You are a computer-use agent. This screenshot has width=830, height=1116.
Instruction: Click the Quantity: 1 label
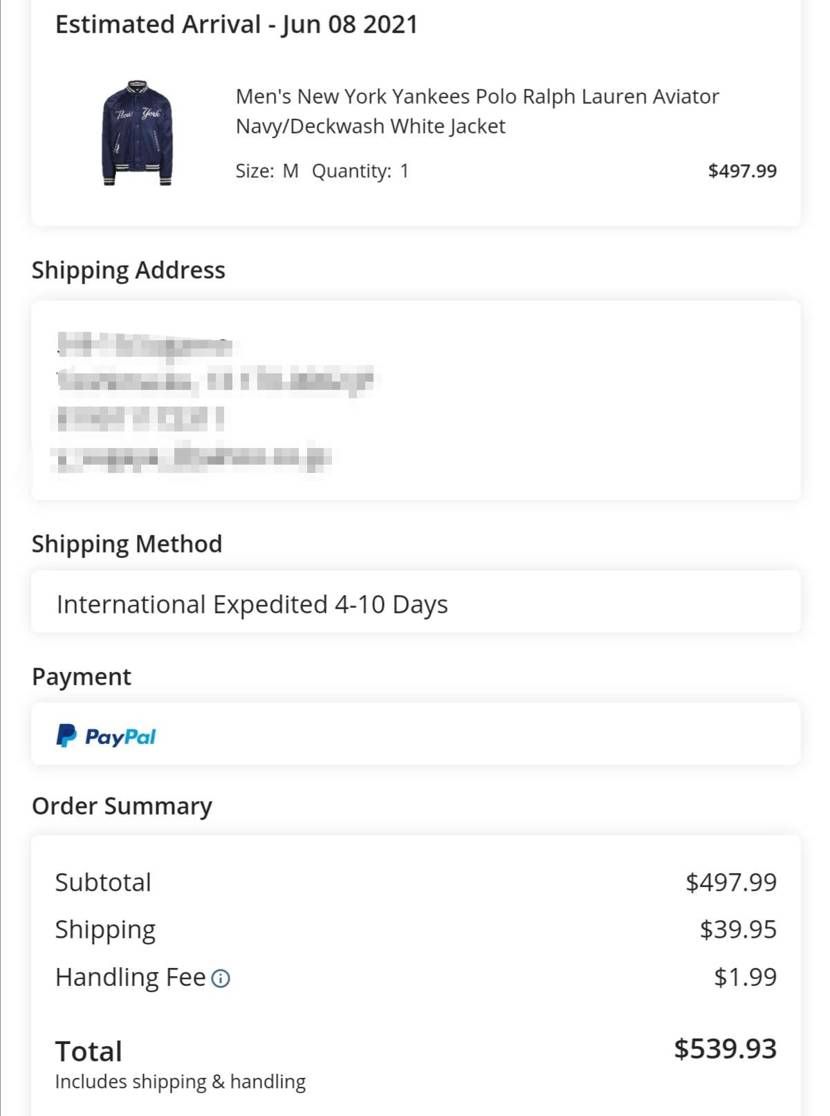(360, 171)
